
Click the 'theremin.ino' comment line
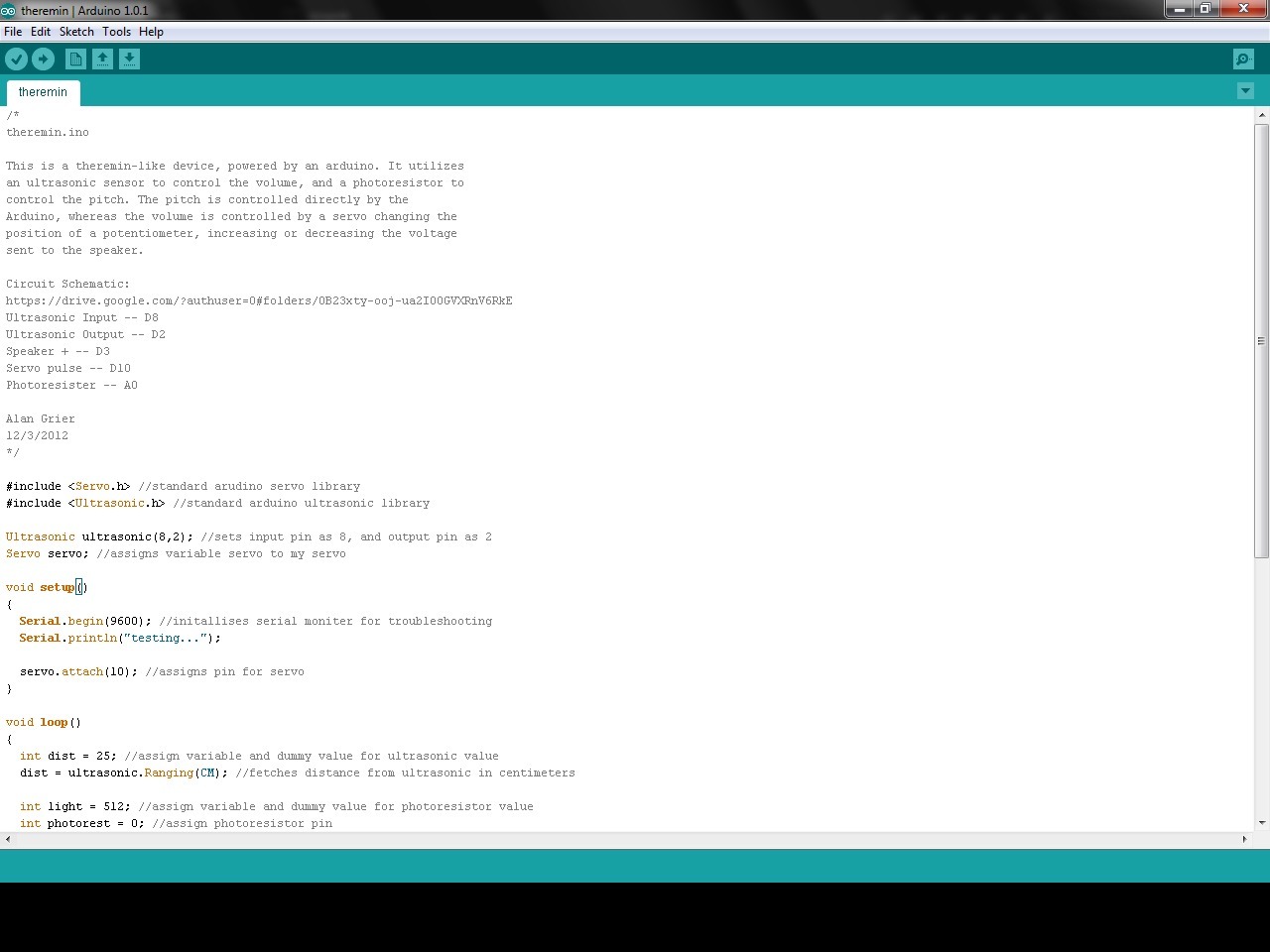[x=48, y=132]
